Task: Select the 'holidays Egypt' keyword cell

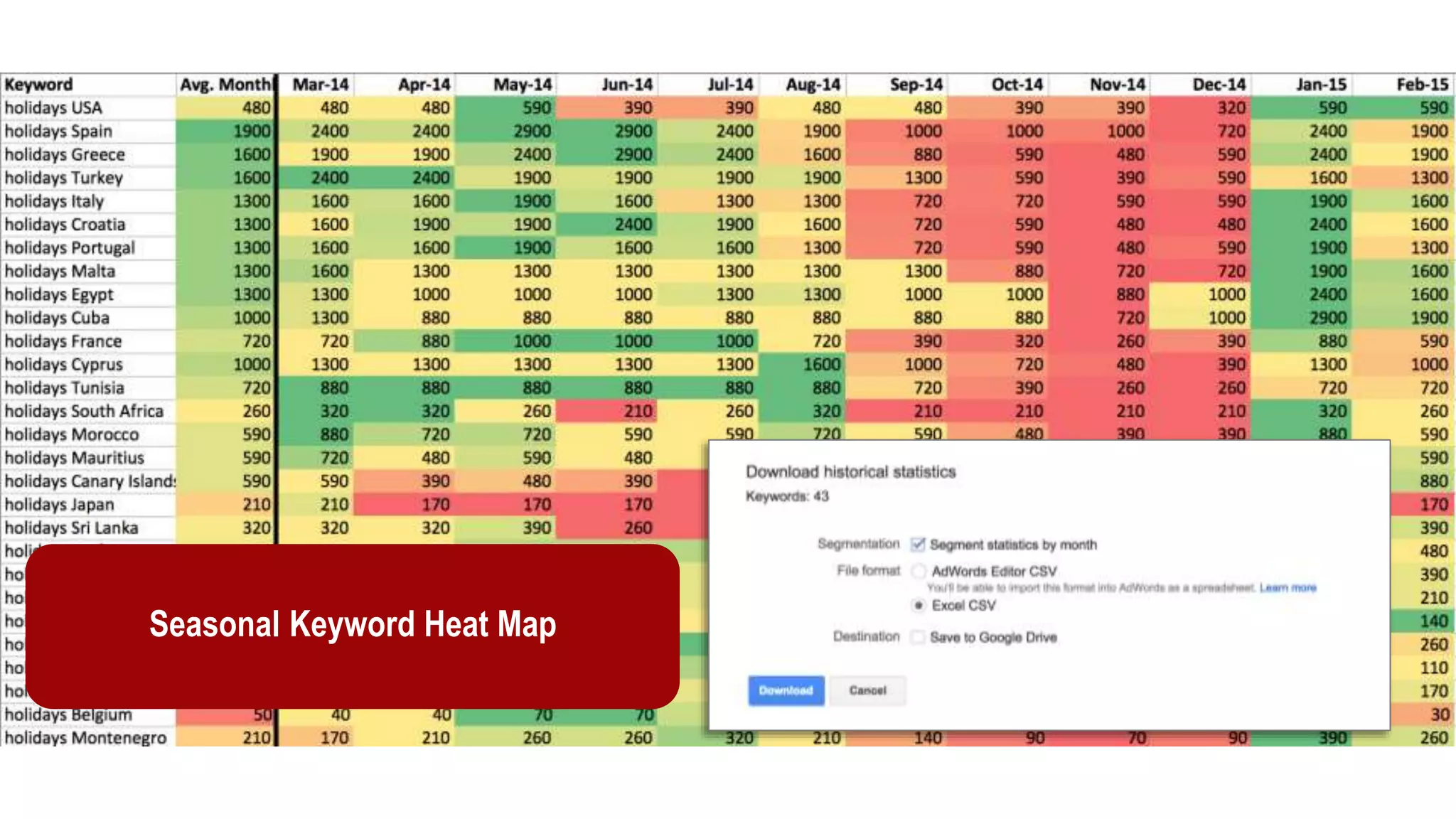Action: coord(88,294)
